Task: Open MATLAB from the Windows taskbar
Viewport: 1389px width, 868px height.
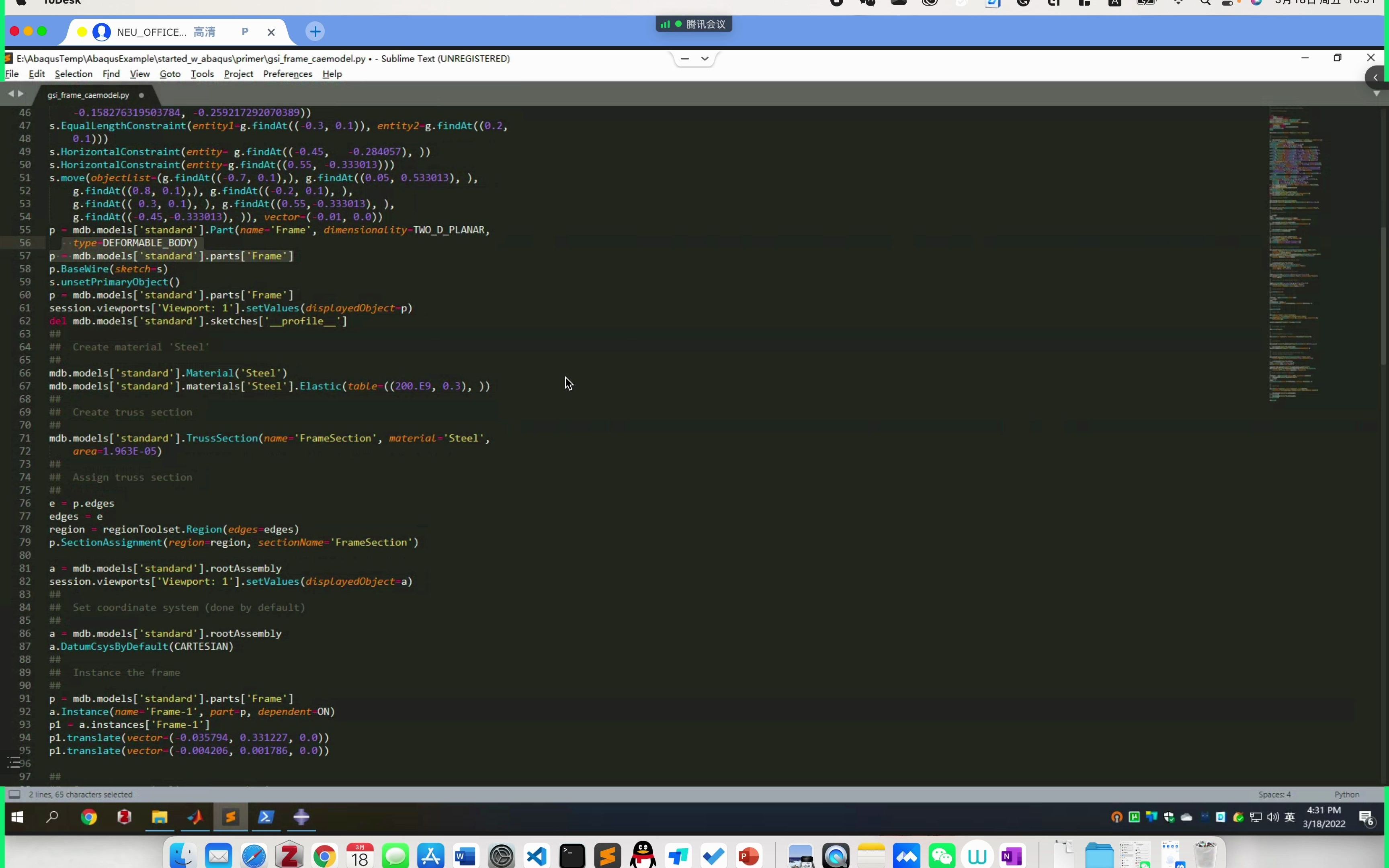Action: click(195, 817)
